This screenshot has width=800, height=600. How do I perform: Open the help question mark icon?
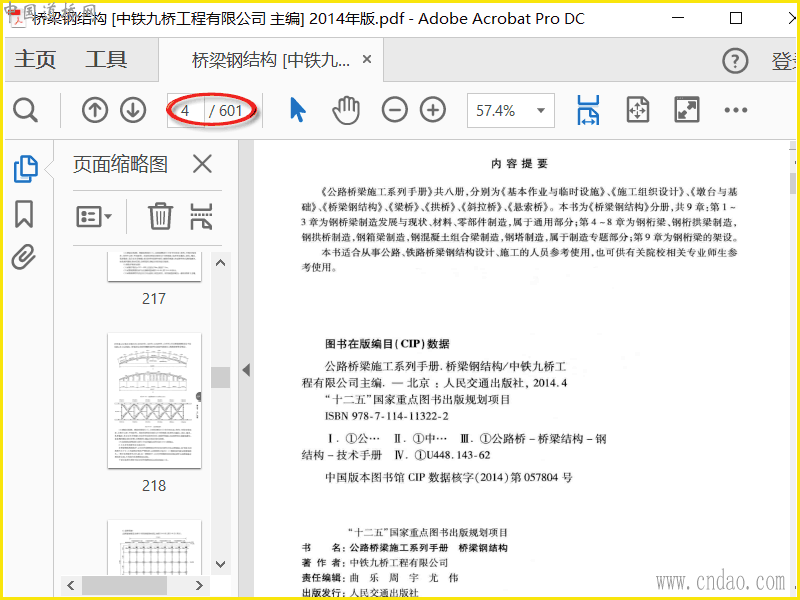point(735,61)
